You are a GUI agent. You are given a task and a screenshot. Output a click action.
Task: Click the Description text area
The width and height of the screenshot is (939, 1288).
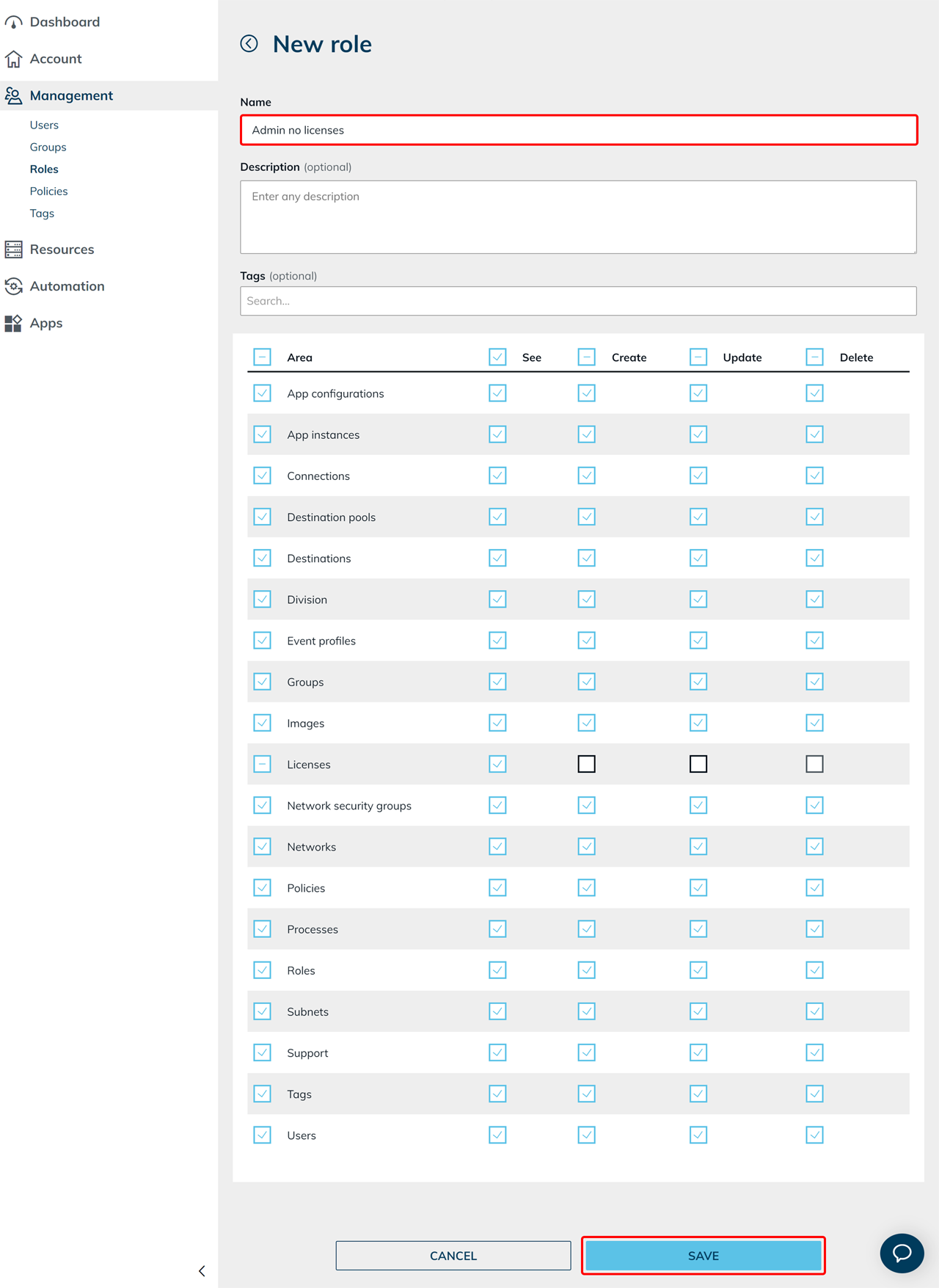click(x=578, y=217)
